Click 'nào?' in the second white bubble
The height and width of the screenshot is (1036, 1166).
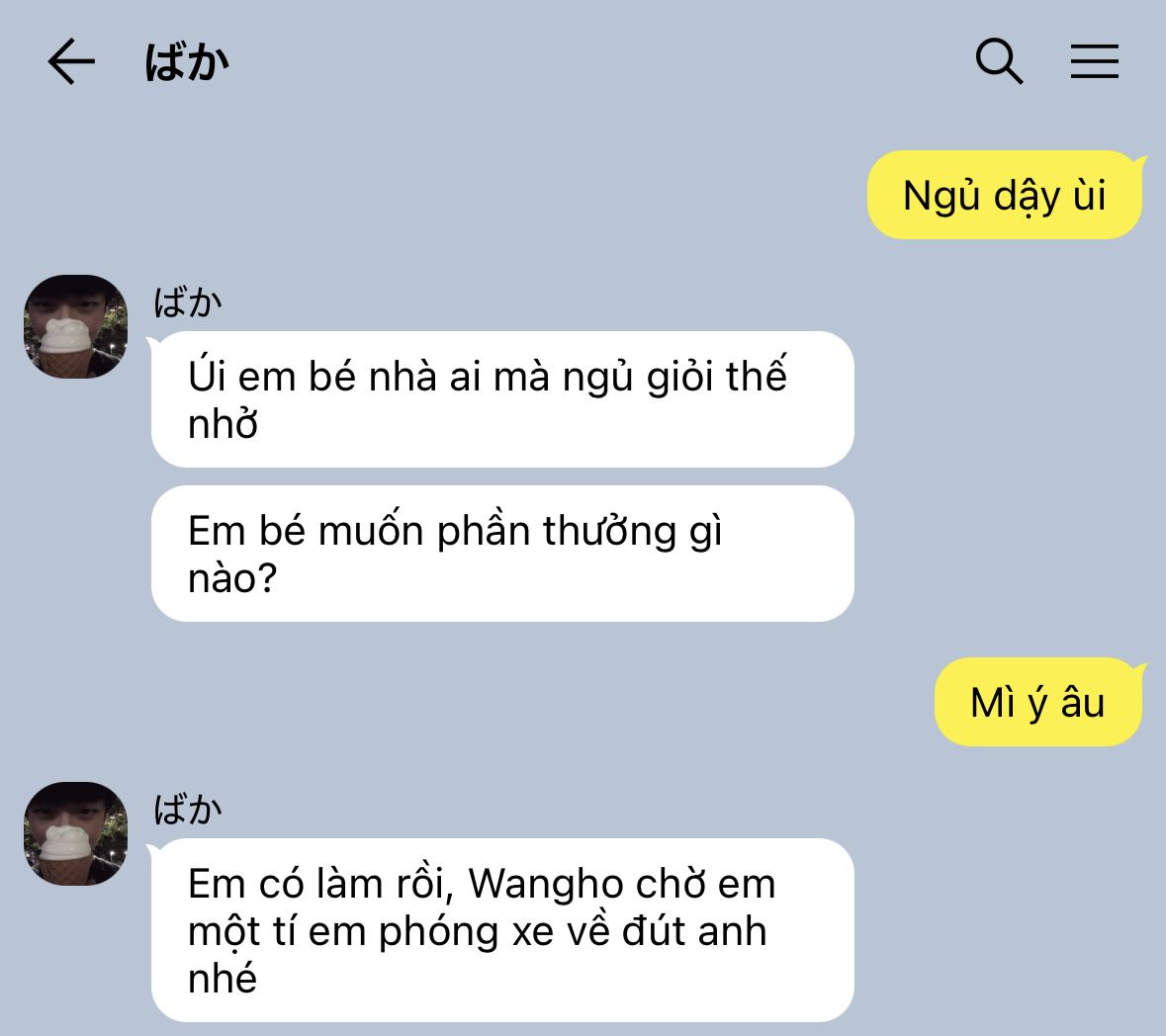(232, 578)
